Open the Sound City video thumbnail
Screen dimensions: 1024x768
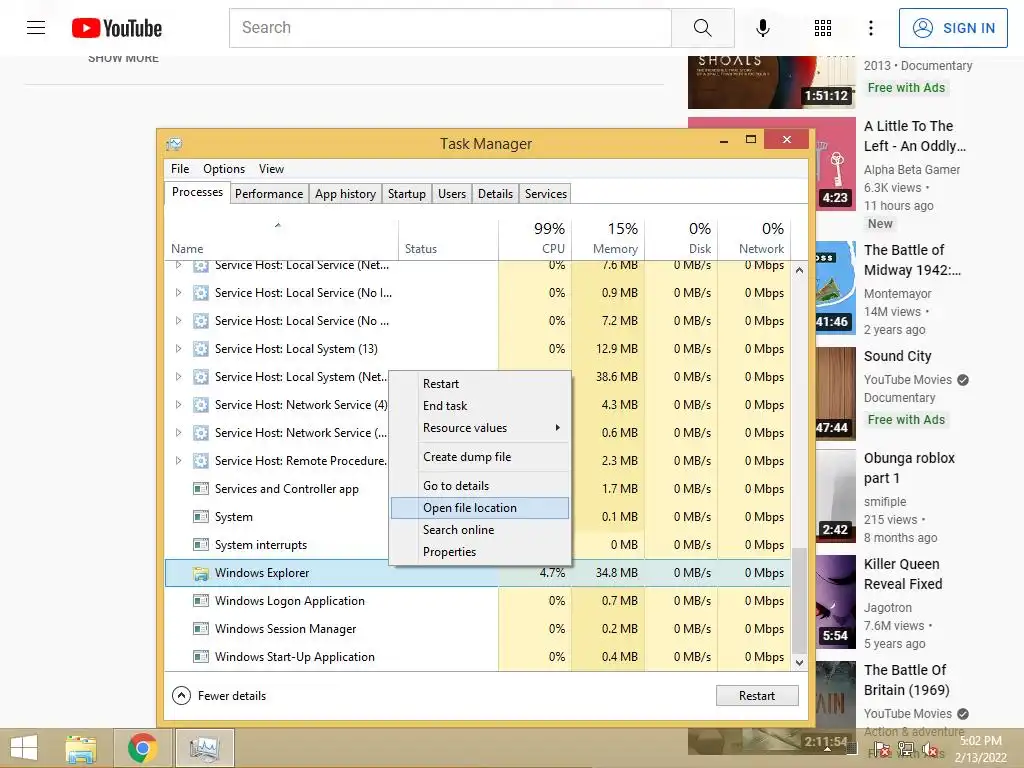(x=836, y=394)
